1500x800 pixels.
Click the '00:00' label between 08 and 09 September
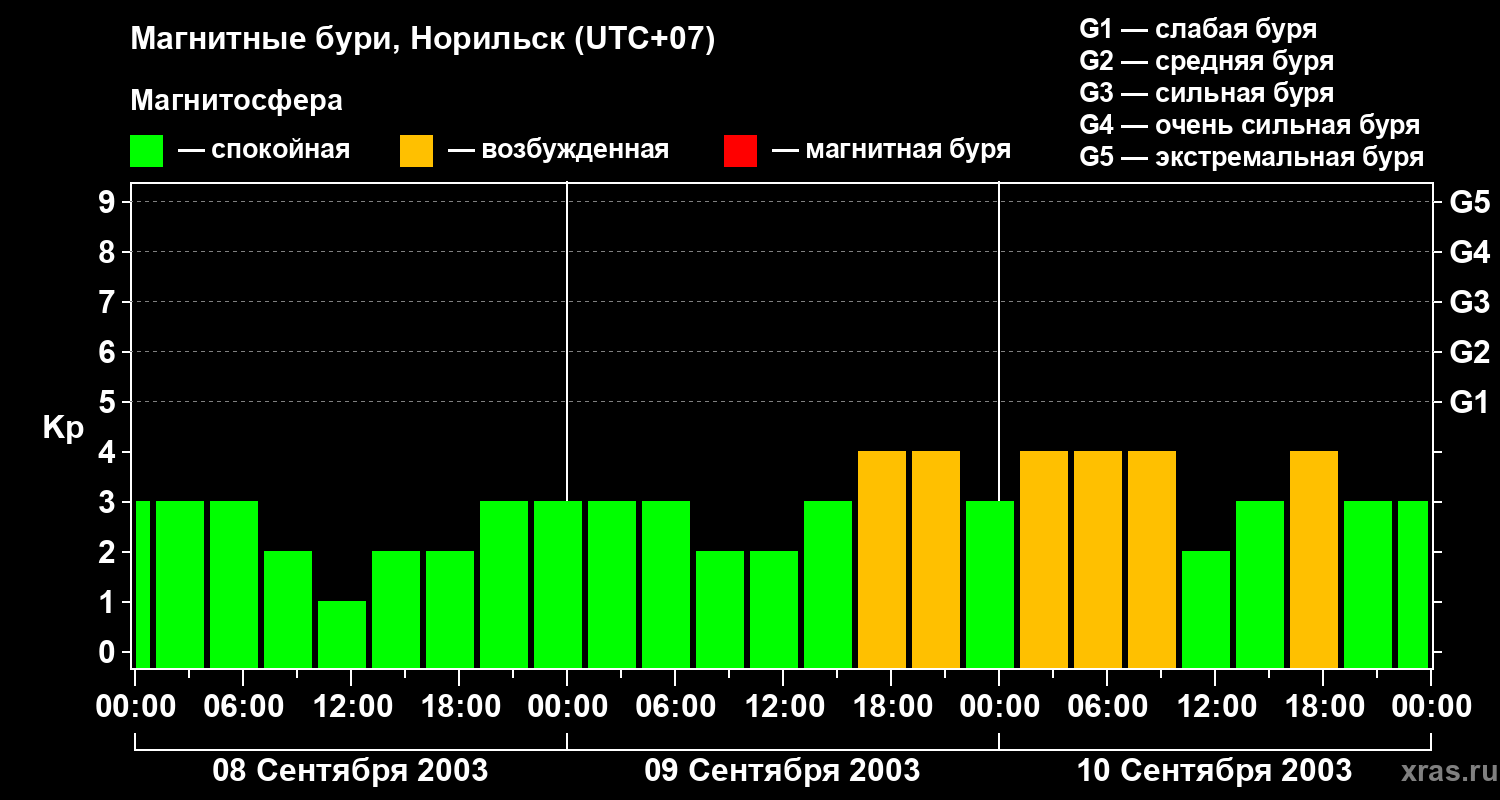point(566,707)
